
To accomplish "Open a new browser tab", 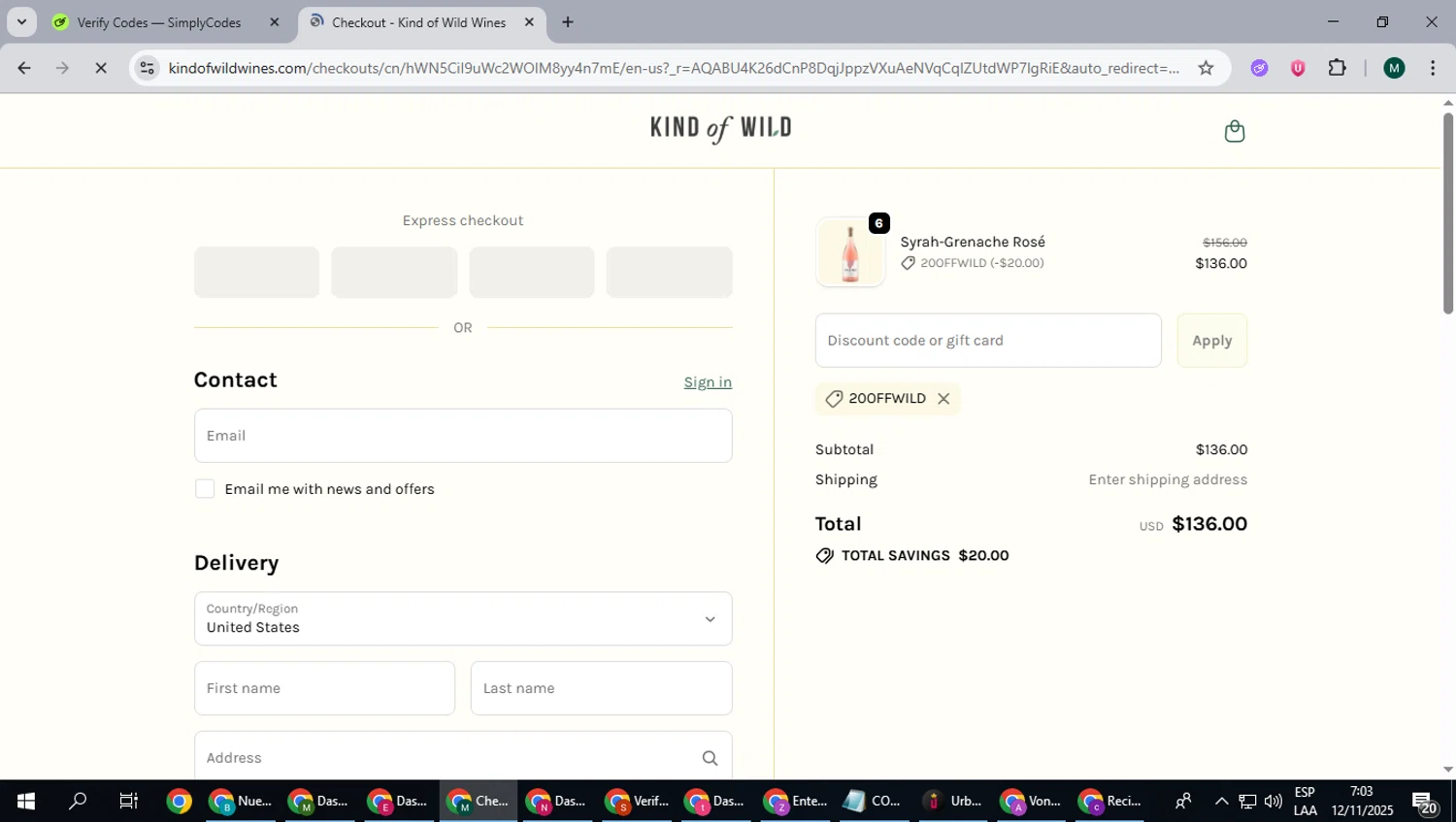I will click(568, 21).
